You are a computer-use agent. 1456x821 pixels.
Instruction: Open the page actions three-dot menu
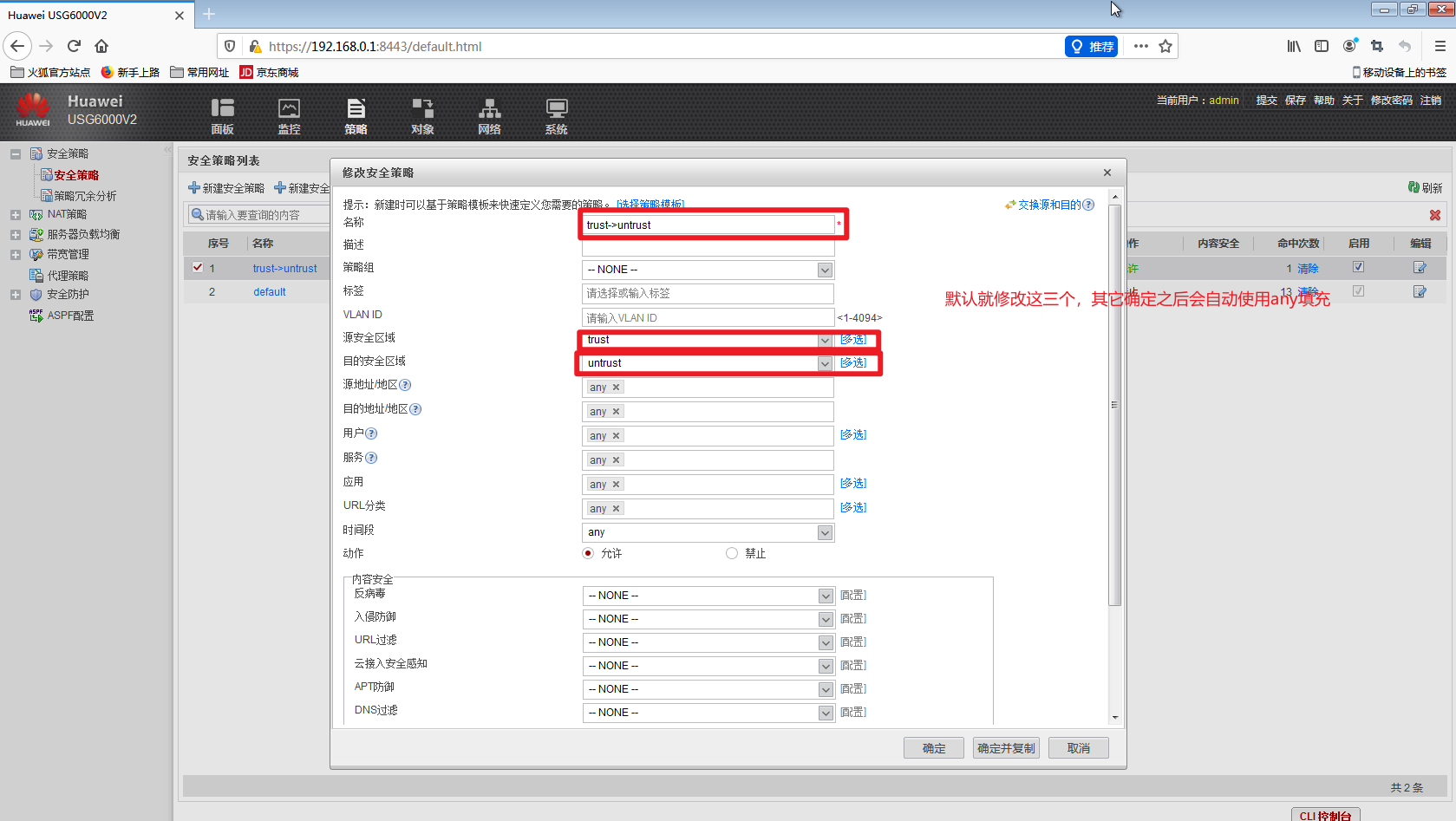click(1141, 46)
